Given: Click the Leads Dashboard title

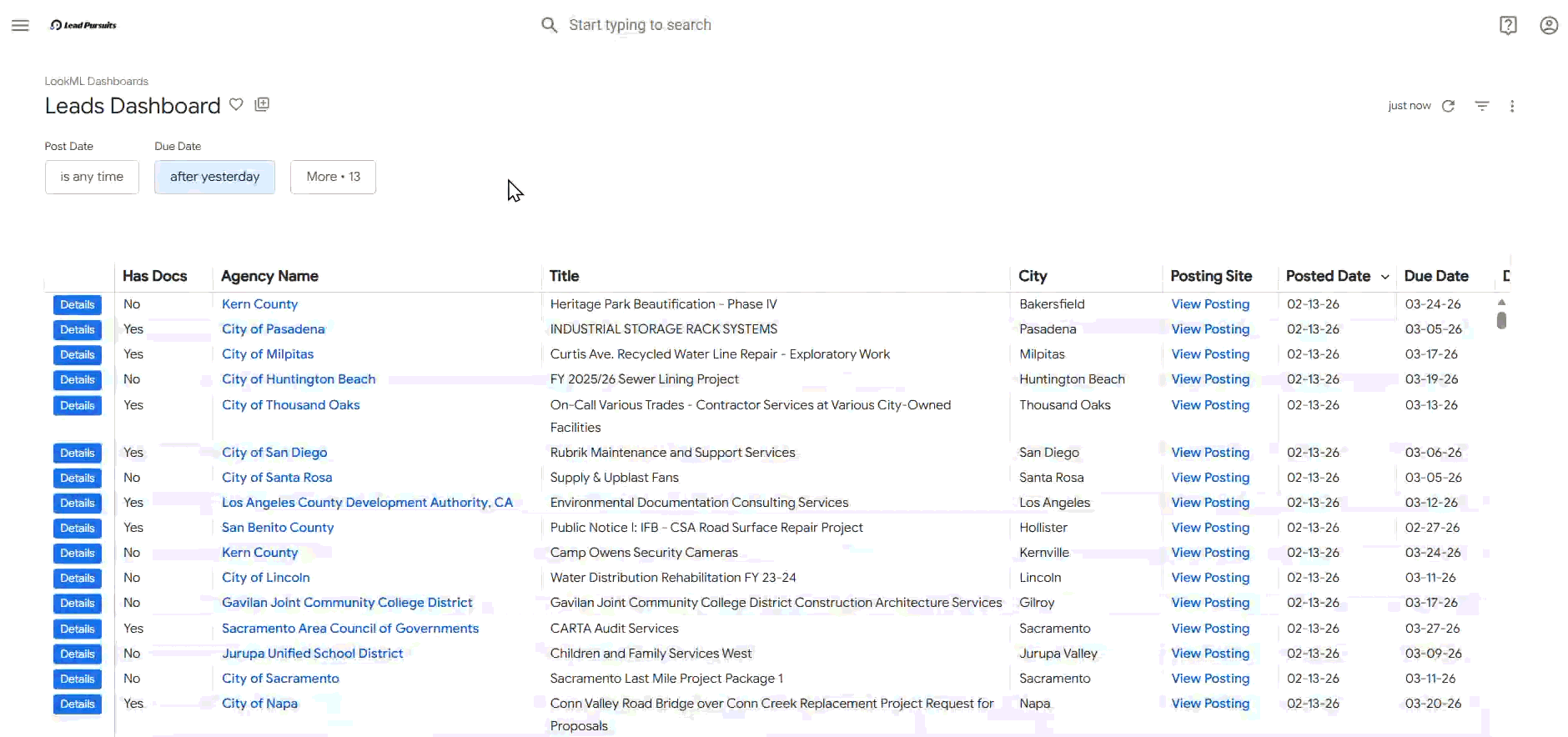Looking at the screenshot, I should [133, 106].
